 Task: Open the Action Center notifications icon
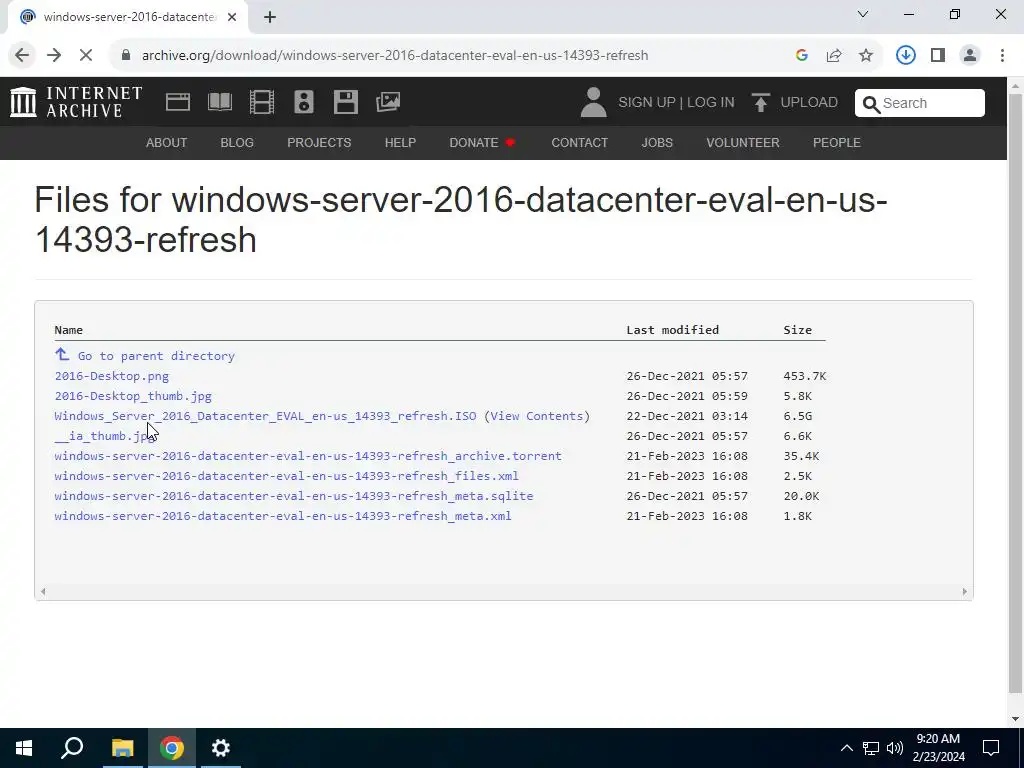click(991, 748)
